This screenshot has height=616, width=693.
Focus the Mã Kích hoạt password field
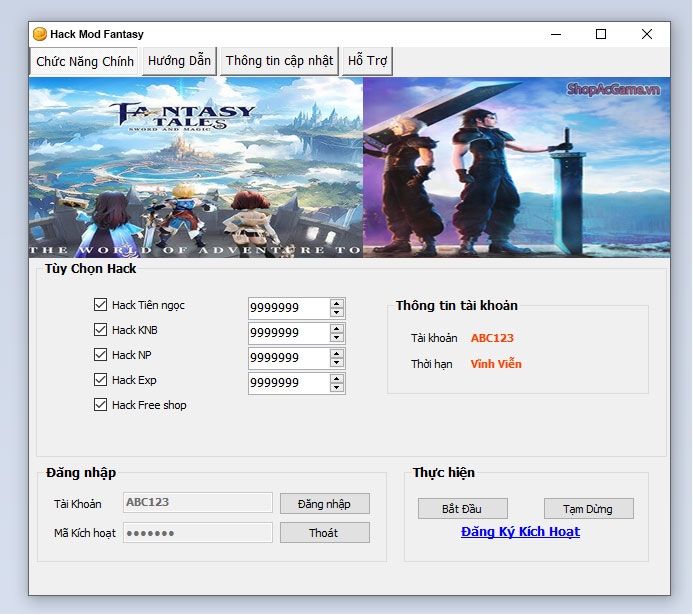pyautogui.click(x=198, y=533)
